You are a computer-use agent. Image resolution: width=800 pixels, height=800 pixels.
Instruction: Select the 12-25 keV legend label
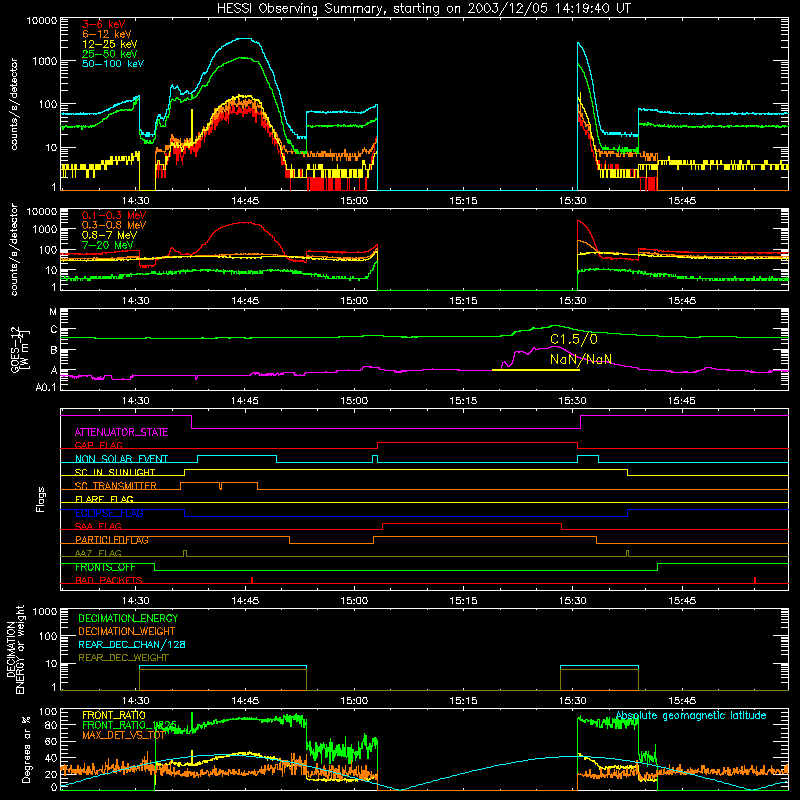[109, 44]
